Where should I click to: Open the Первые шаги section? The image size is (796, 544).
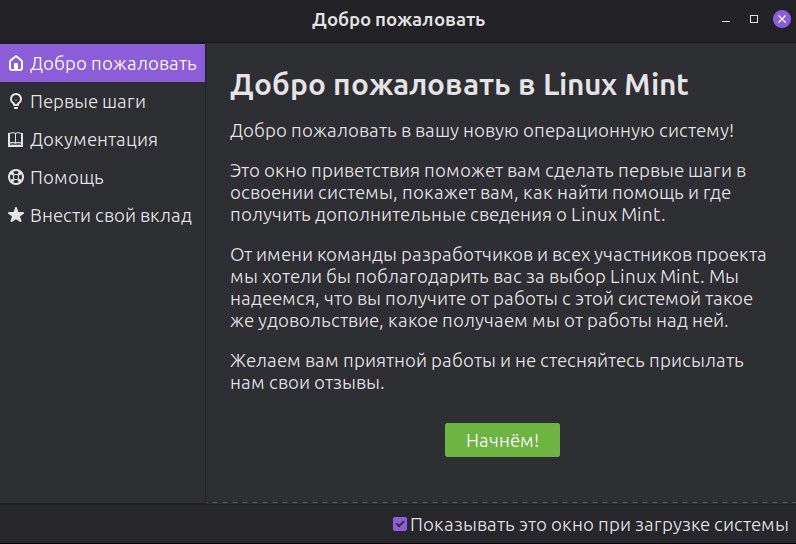pos(103,101)
